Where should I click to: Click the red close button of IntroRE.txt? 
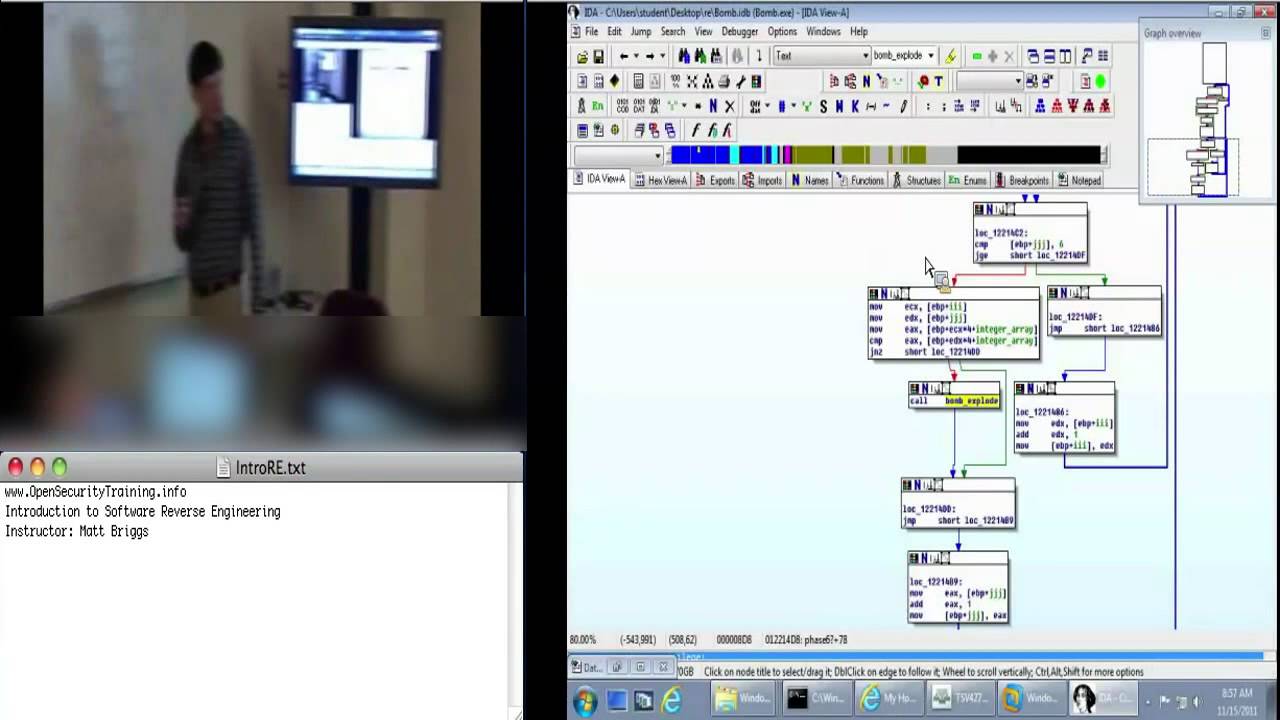coord(15,467)
